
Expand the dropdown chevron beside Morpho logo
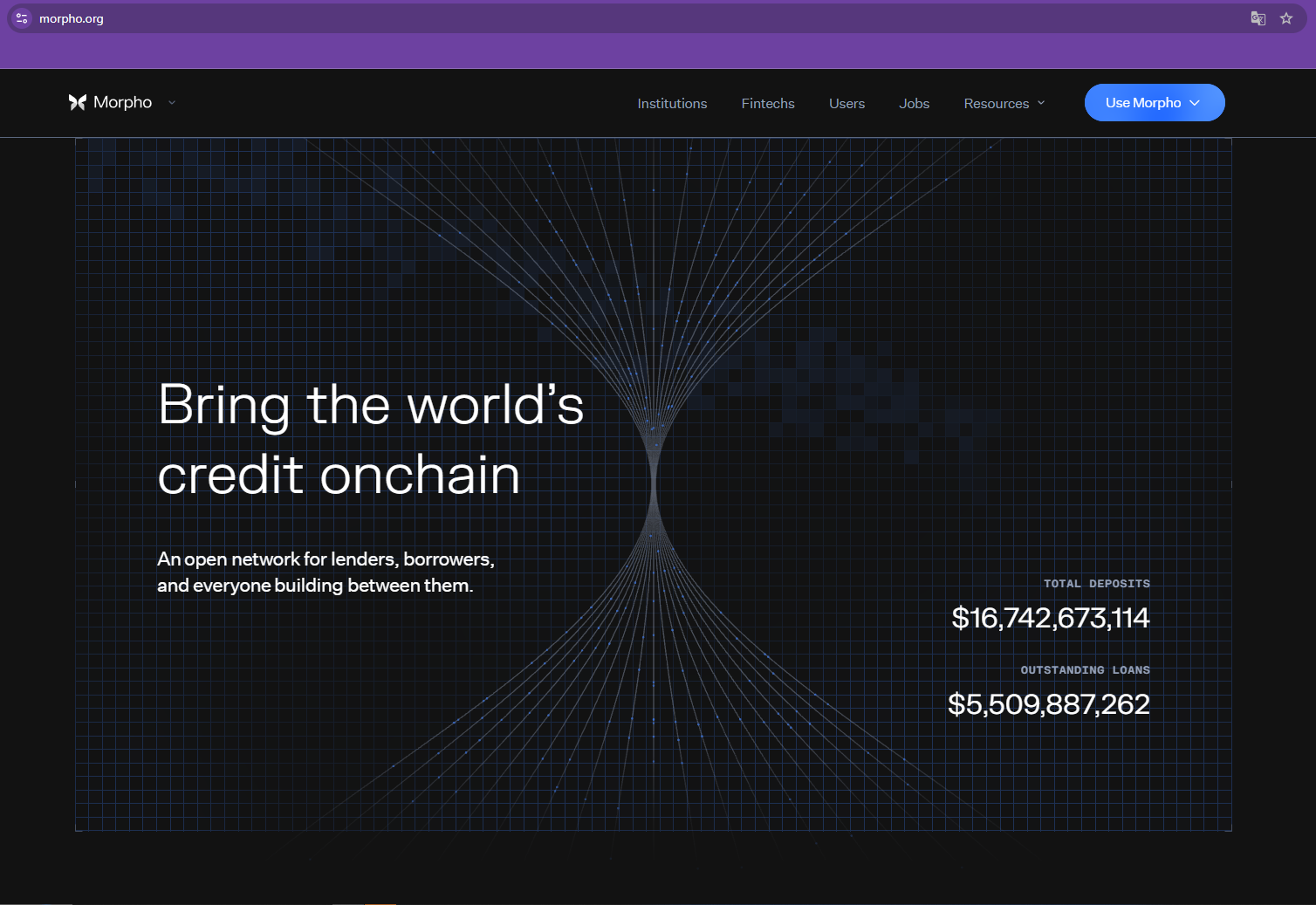point(172,103)
